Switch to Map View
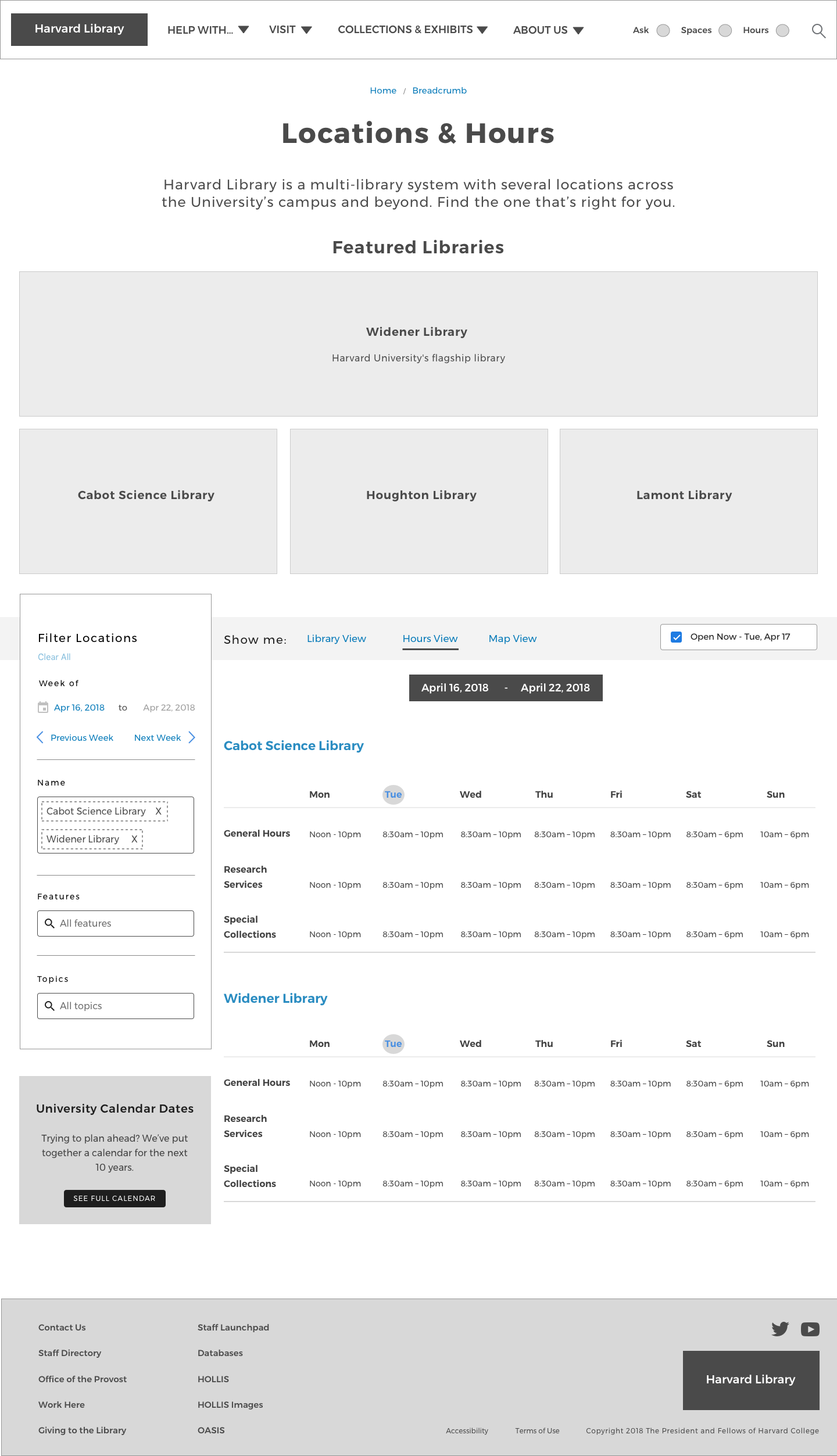 coord(513,639)
